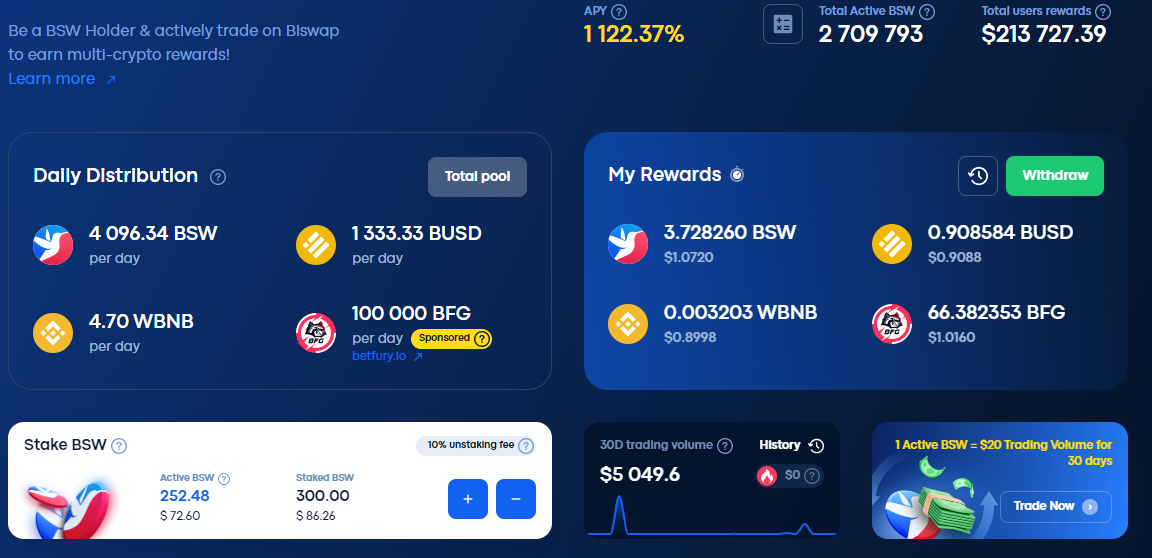Click the 10% unstaking fee label
The height and width of the screenshot is (558, 1152).
tap(470, 445)
